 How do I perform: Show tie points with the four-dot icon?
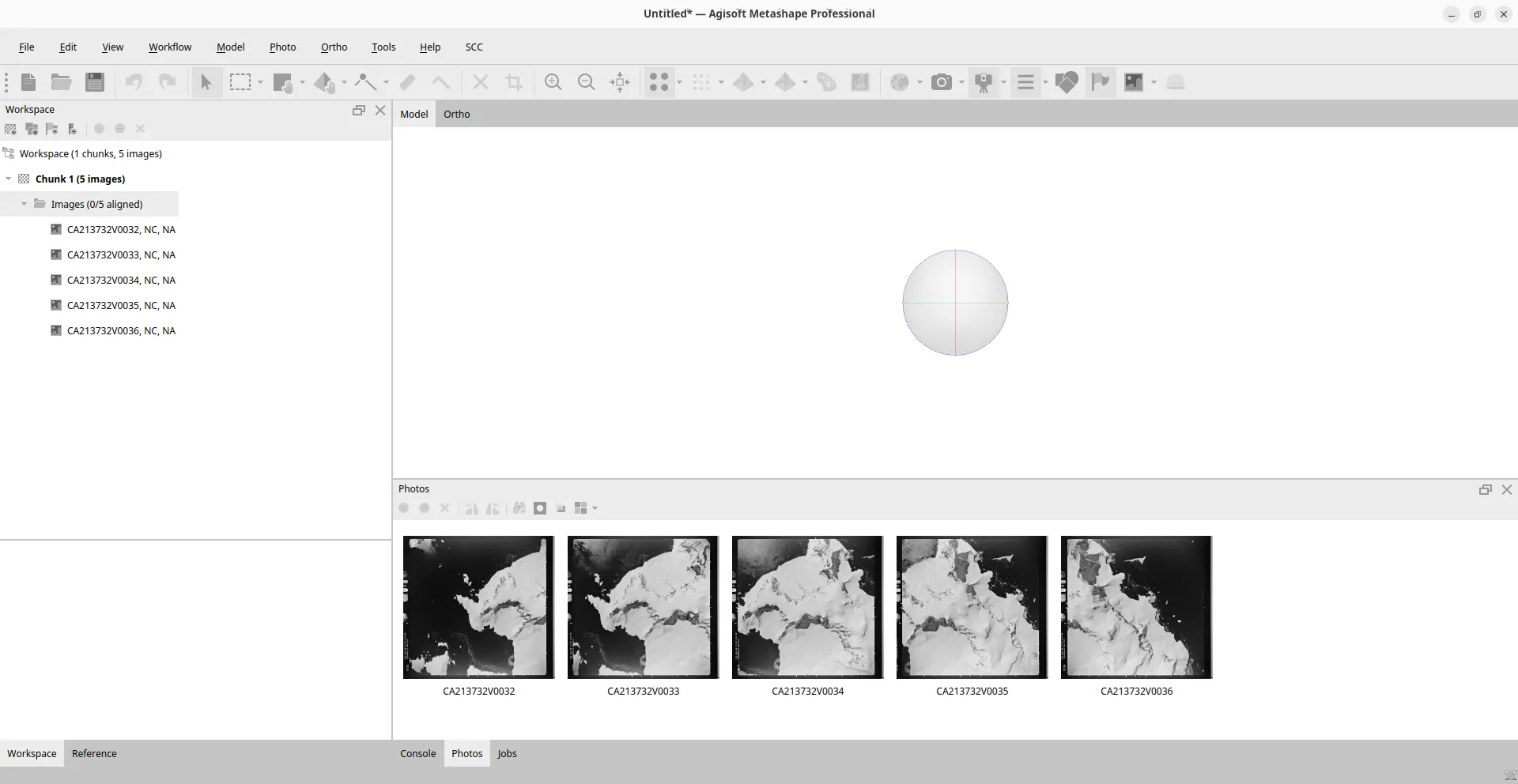pyautogui.click(x=659, y=82)
